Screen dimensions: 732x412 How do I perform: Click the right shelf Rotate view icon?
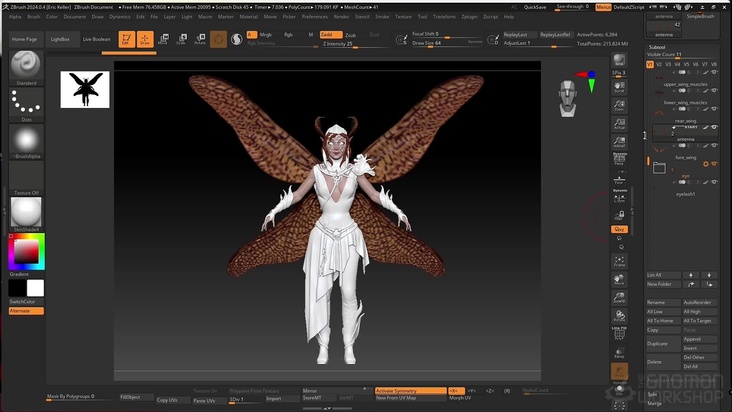619,316
